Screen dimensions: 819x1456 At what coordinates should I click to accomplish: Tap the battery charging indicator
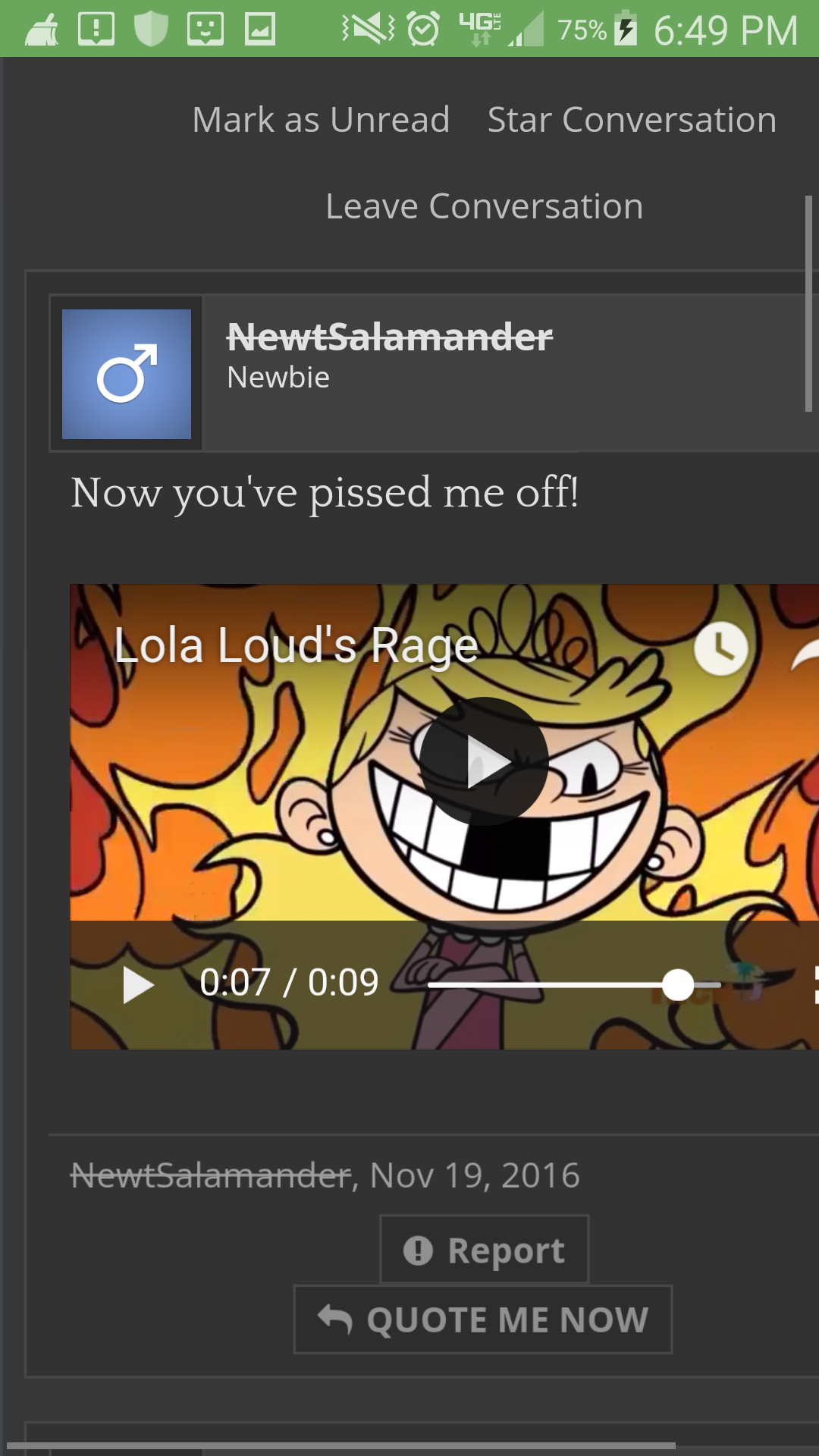point(625,27)
